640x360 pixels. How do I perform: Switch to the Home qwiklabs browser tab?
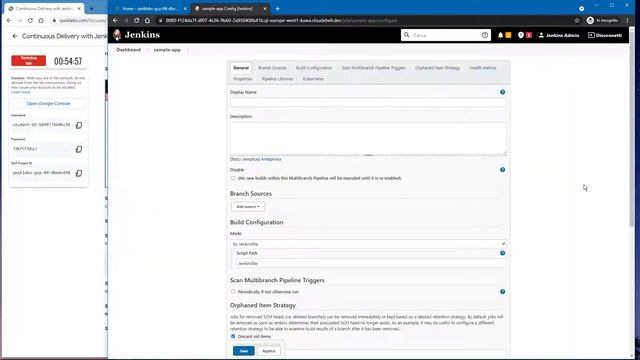149,9
